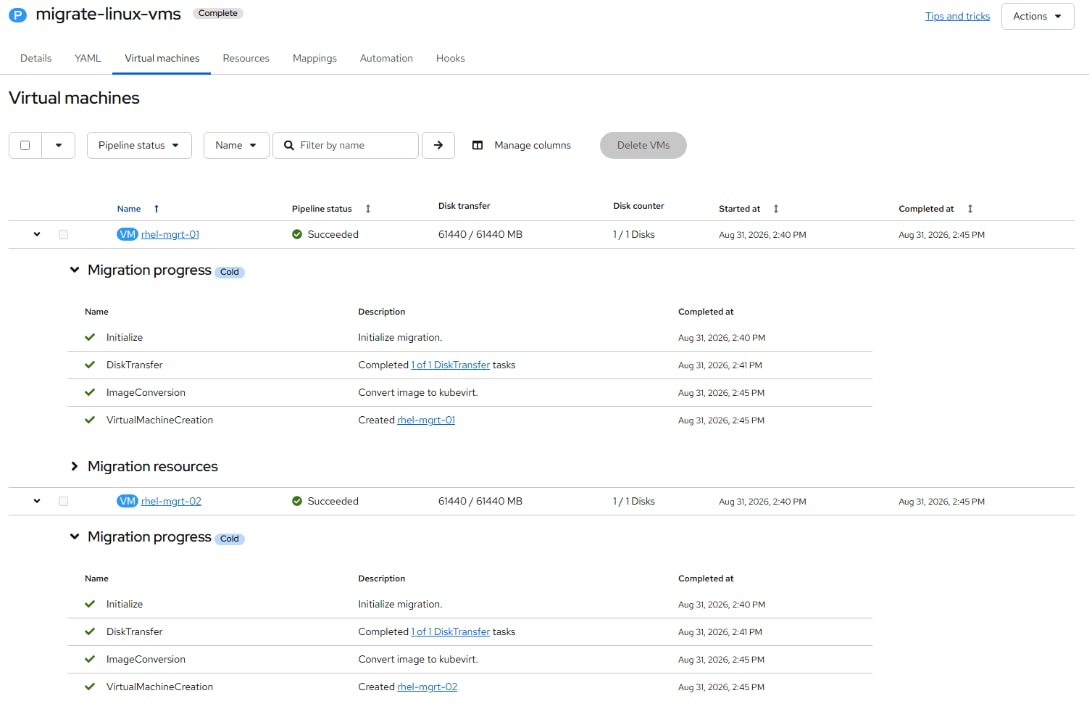Click the Manage columns button label

(x=532, y=146)
